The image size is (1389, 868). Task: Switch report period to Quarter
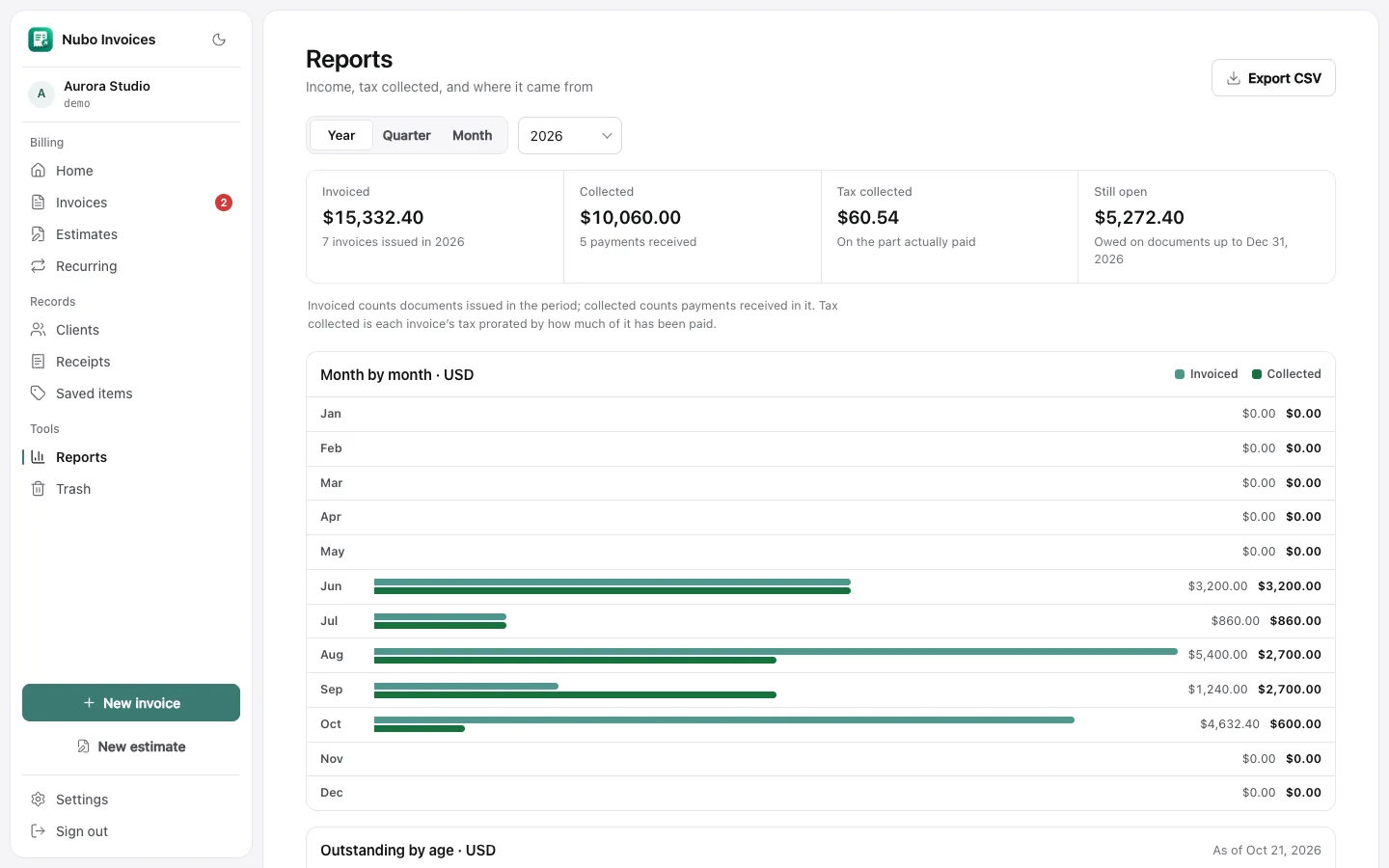point(407,136)
